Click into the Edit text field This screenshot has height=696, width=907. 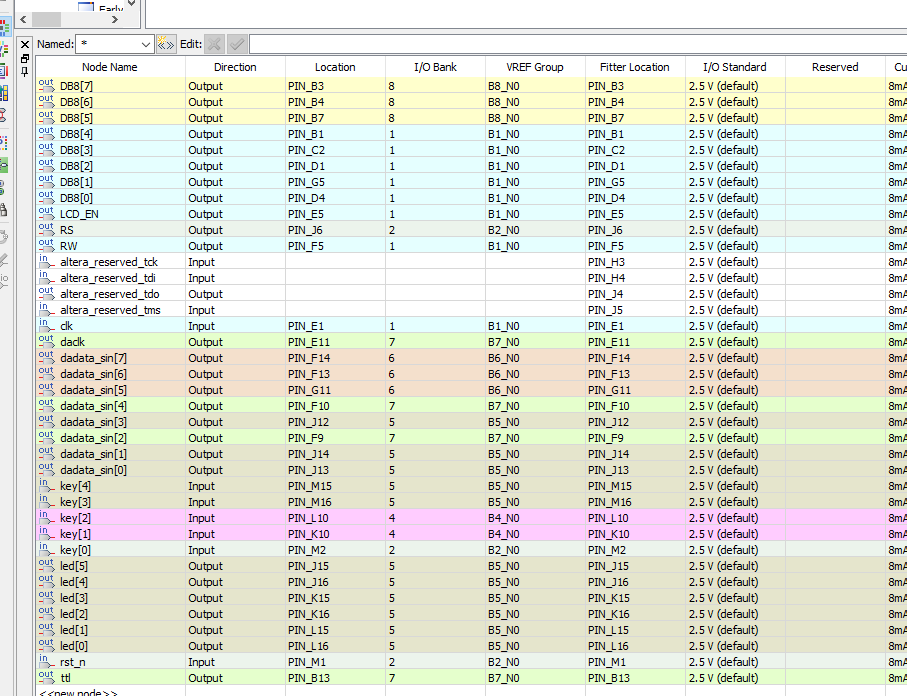[x=578, y=44]
